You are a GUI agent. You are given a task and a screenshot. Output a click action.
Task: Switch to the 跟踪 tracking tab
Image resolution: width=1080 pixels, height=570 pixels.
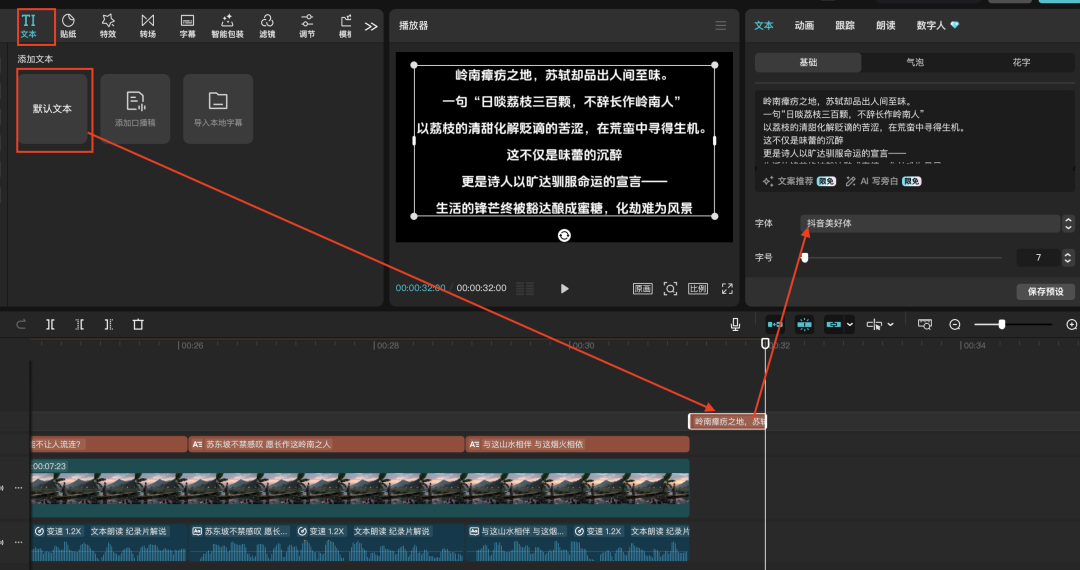pos(845,25)
